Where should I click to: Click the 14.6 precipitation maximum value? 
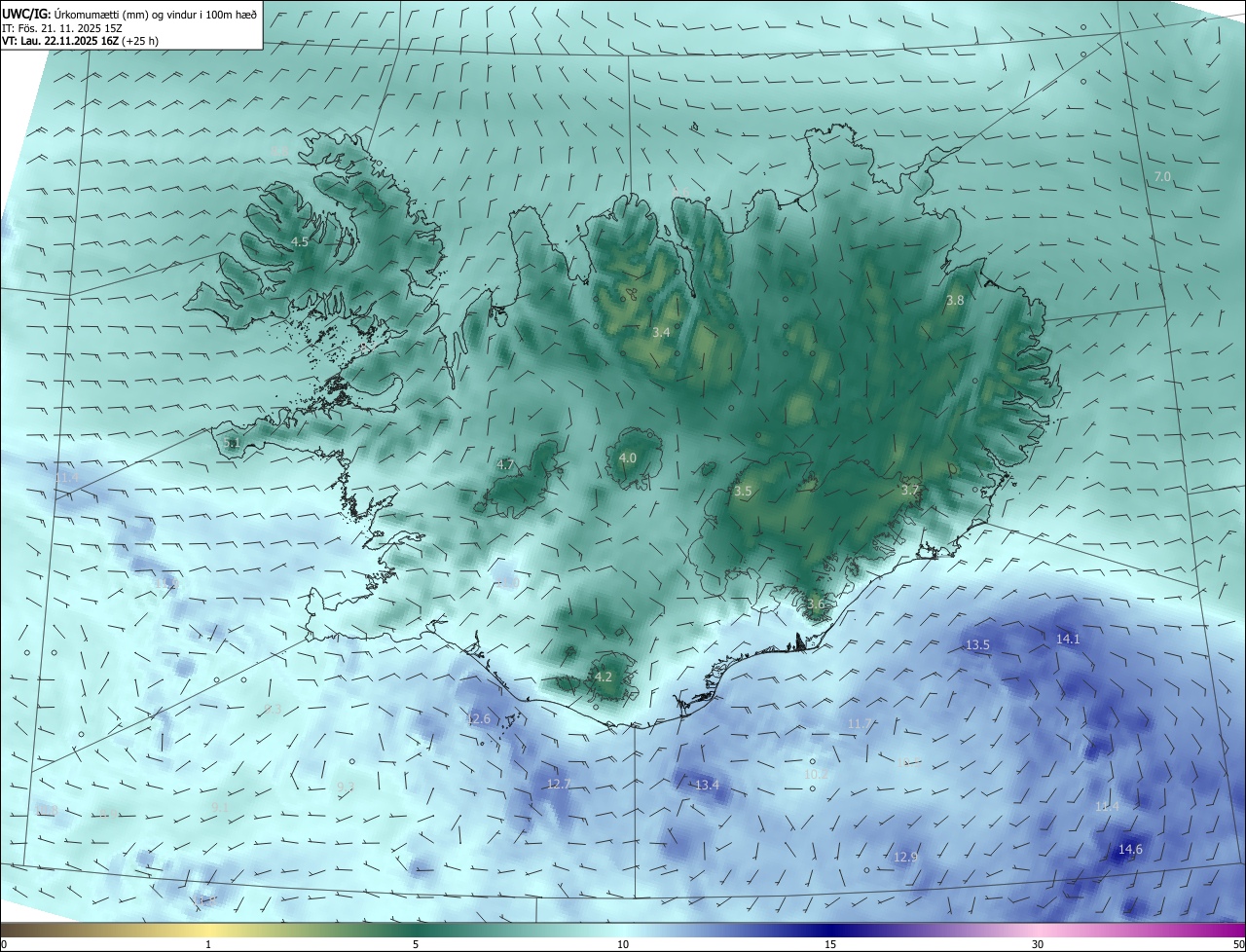(1130, 850)
